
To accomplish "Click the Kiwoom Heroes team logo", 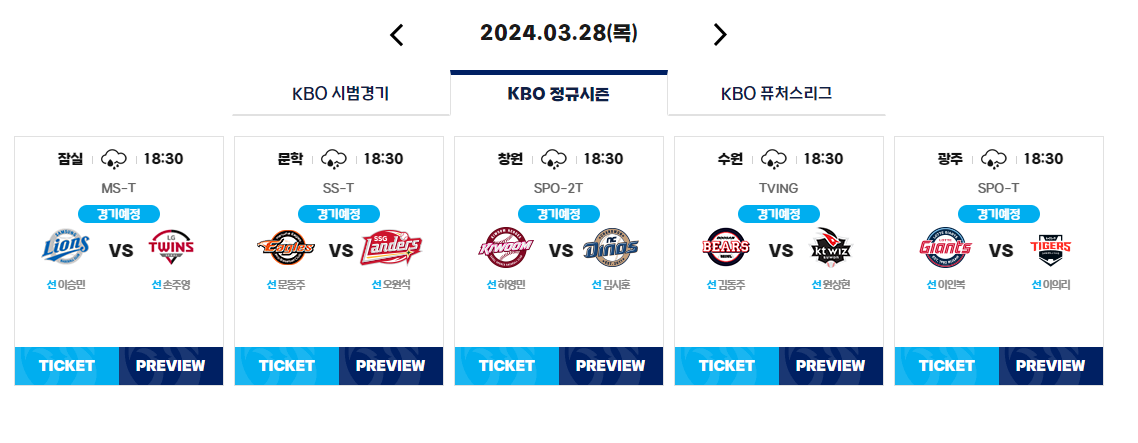I will (x=506, y=247).
